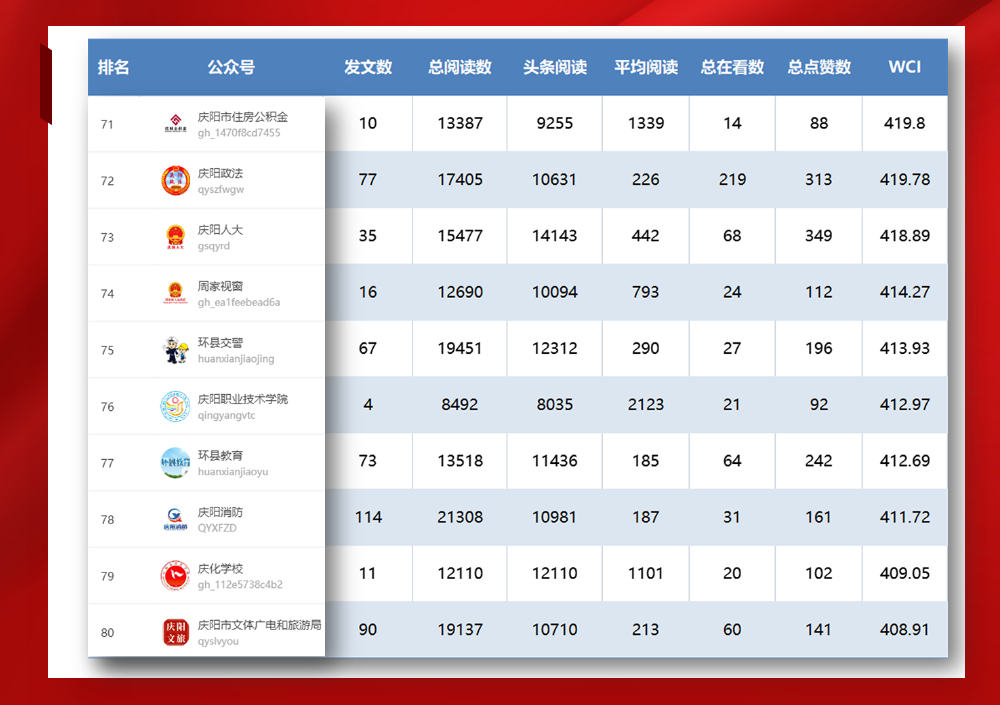This screenshot has height=705, width=1000.
Task: Click the ID text qyszfwgw
Action: pyautogui.click(x=221, y=189)
